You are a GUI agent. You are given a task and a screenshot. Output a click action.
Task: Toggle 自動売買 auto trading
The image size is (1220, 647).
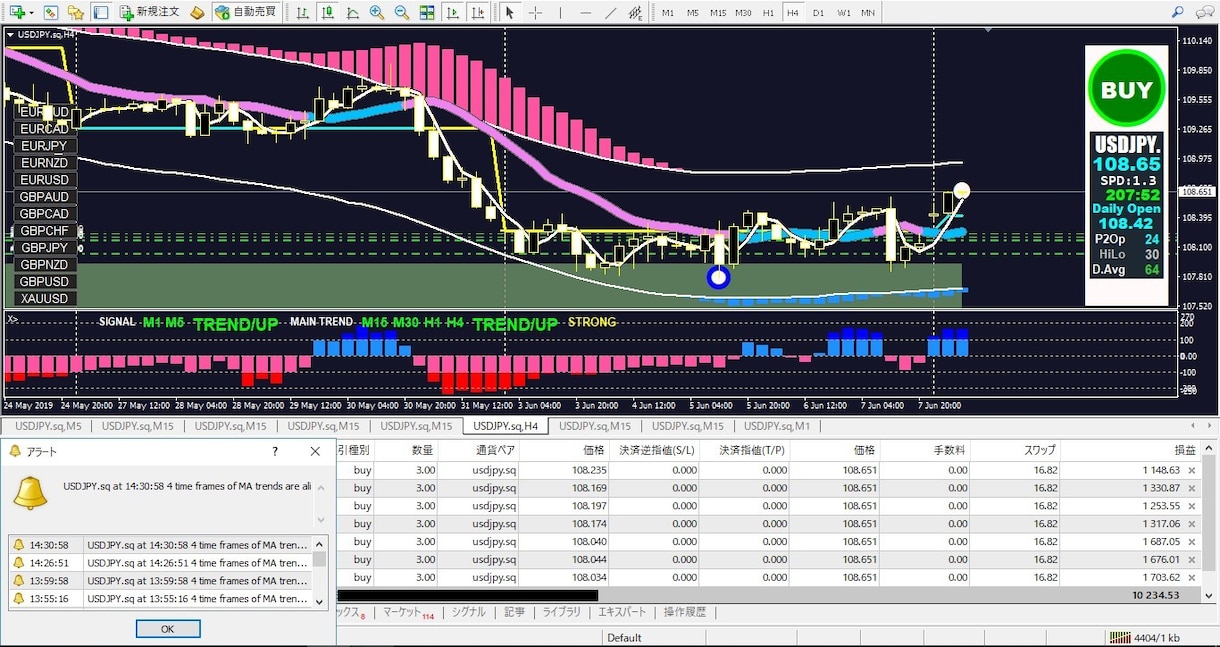pyautogui.click(x=245, y=12)
